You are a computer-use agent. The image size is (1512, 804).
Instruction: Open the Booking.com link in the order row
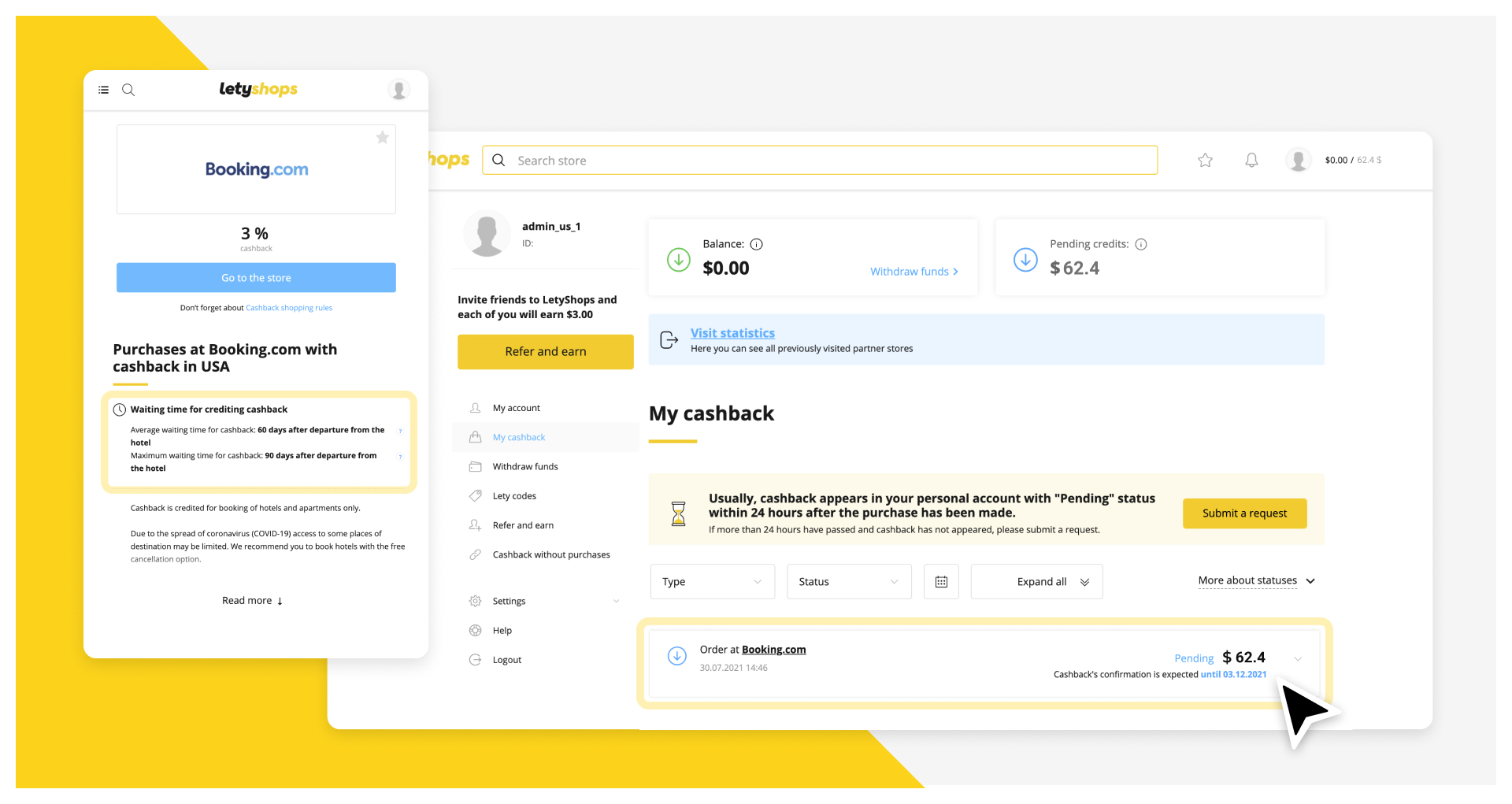pyautogui.click(x=773, y=650)
